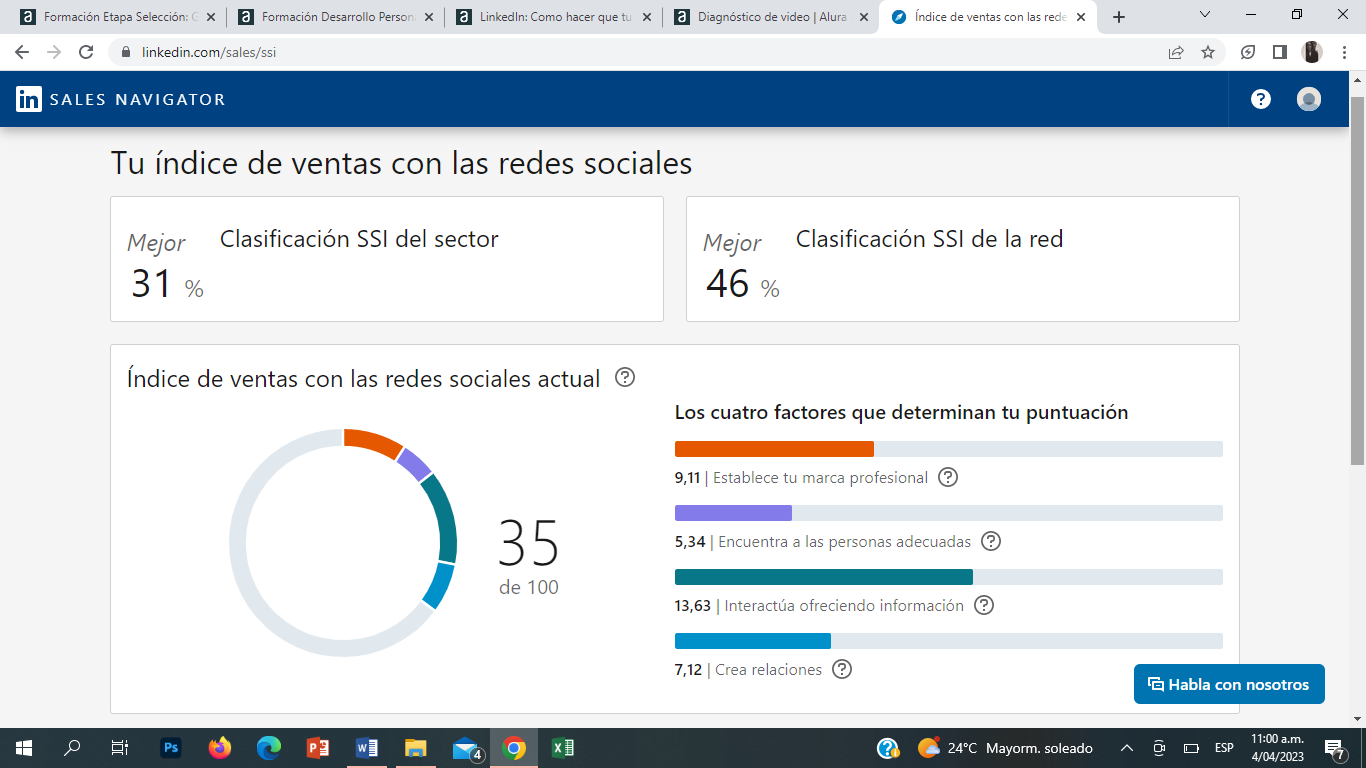Open Microsoft Edge from the taskbar
Viewport: 1366px width, 768px height.
click(x=269, y=748)
